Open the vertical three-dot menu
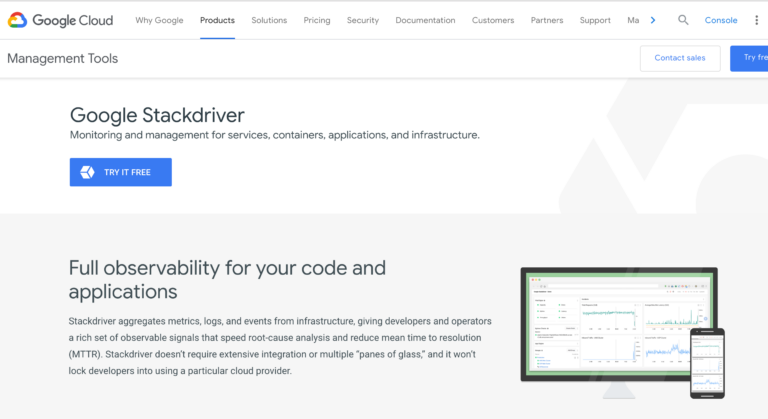Image resolution: width=768 pixels, height=419 pixels. click(756, 20)
